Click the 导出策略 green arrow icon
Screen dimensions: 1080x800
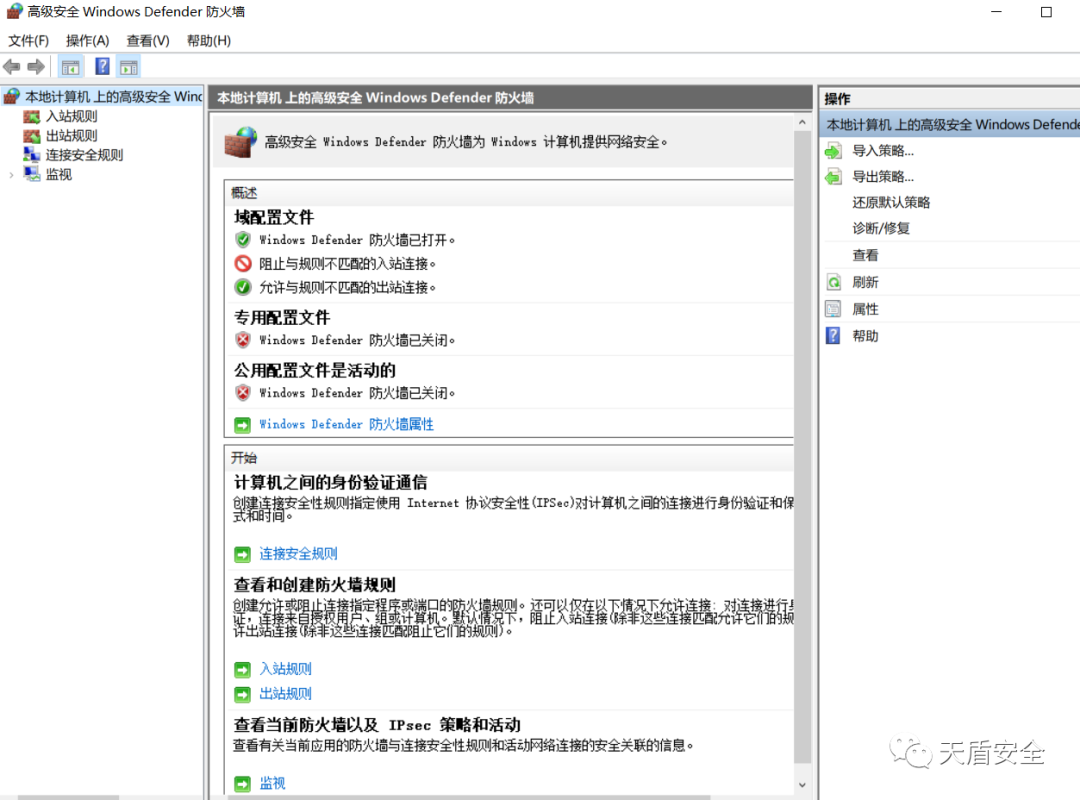(833, 176)
